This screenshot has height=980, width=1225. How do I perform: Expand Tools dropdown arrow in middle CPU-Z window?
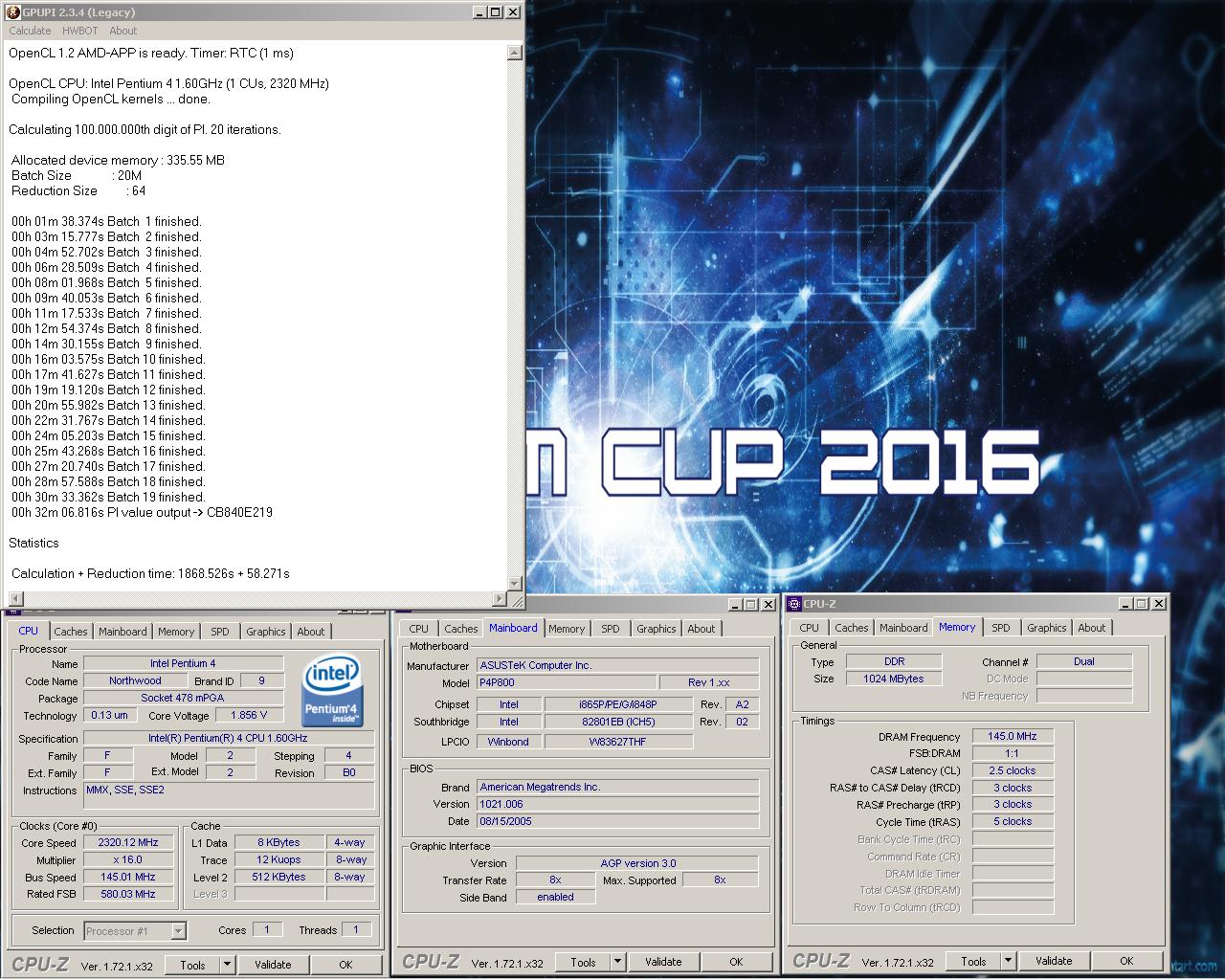tap(617, 962)
